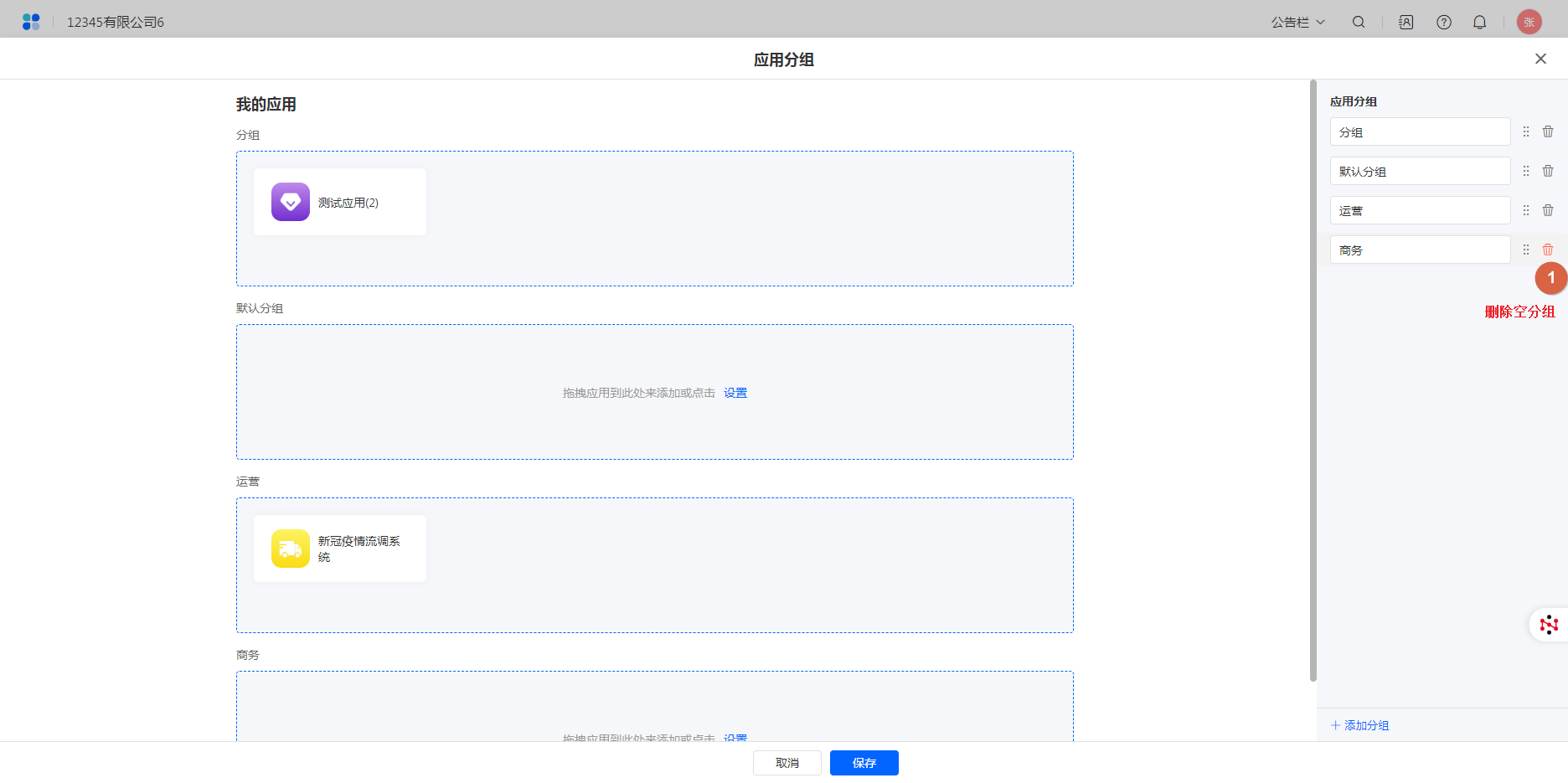The height and width of the screenshot is (783, 1568).
Task: Open the user avatar menu
Action: 1529,23
